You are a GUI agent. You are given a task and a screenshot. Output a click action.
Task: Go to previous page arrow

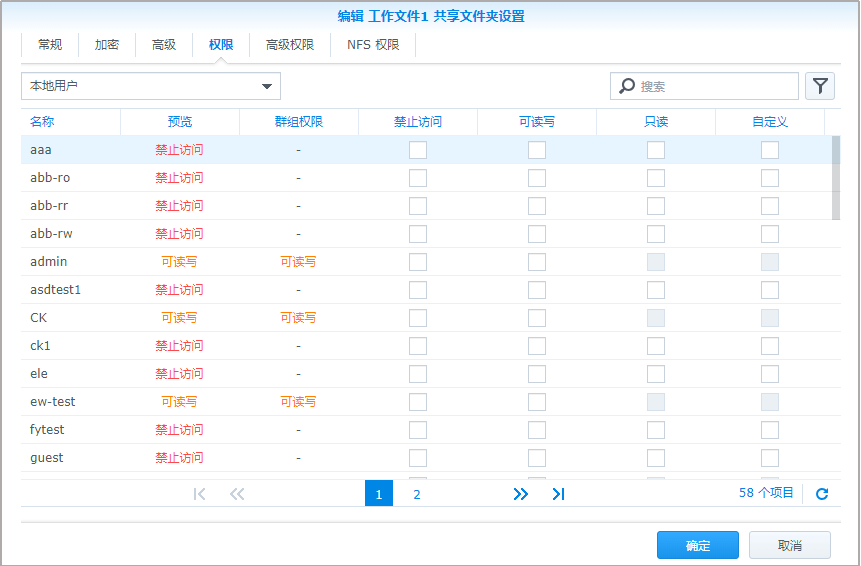[237, 494]
